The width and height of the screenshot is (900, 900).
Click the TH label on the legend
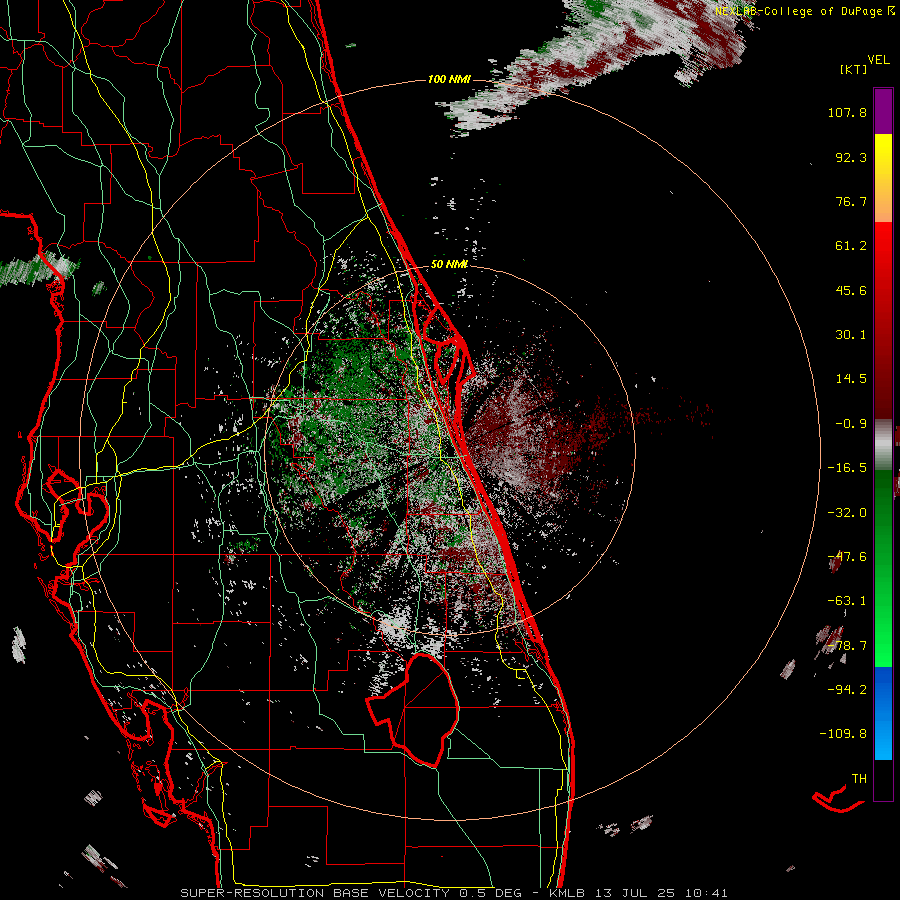pyautogui.click(x=859, y=779)
